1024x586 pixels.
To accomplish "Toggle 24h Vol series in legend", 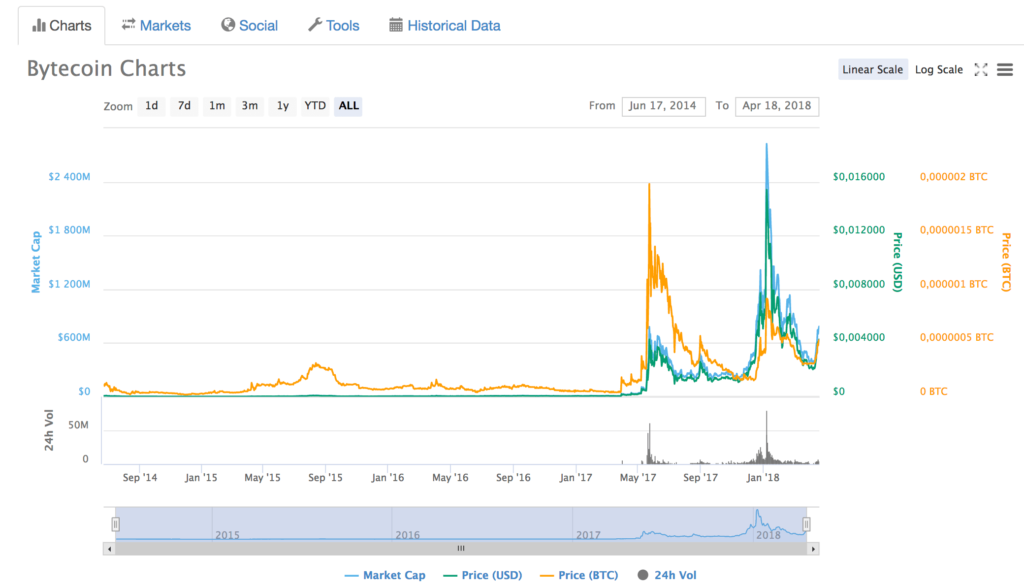I will click(667, 576).
